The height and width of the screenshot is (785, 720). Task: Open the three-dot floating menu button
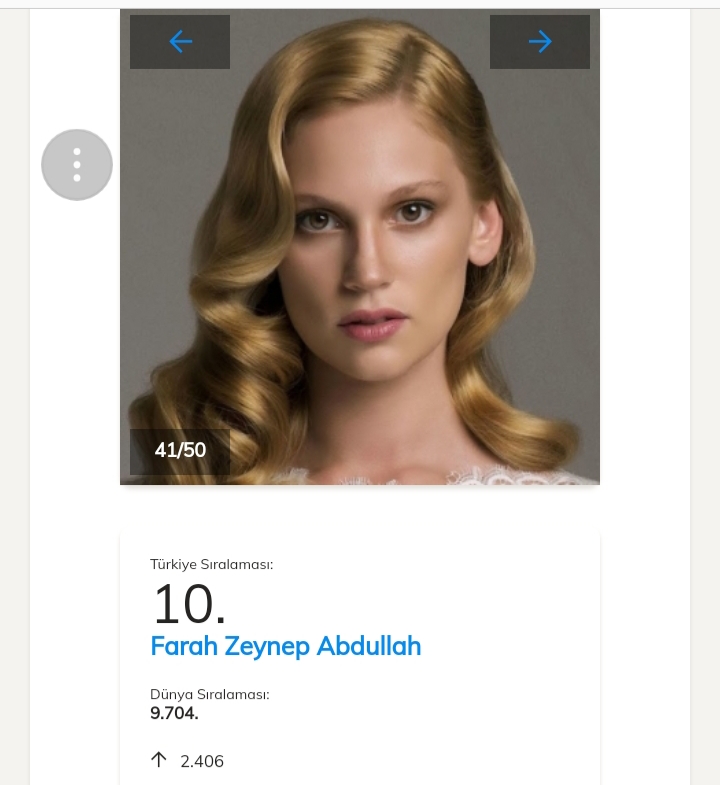[77, 165]
